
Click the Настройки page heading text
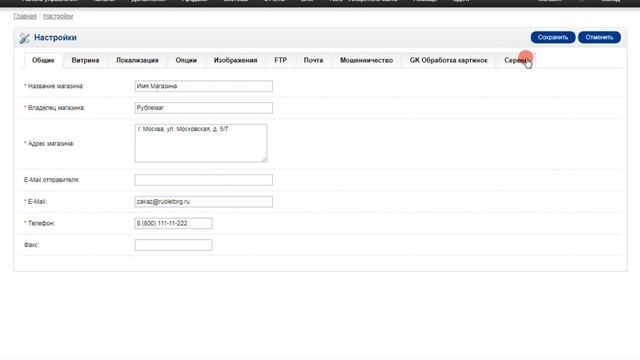tap(55, 38)
